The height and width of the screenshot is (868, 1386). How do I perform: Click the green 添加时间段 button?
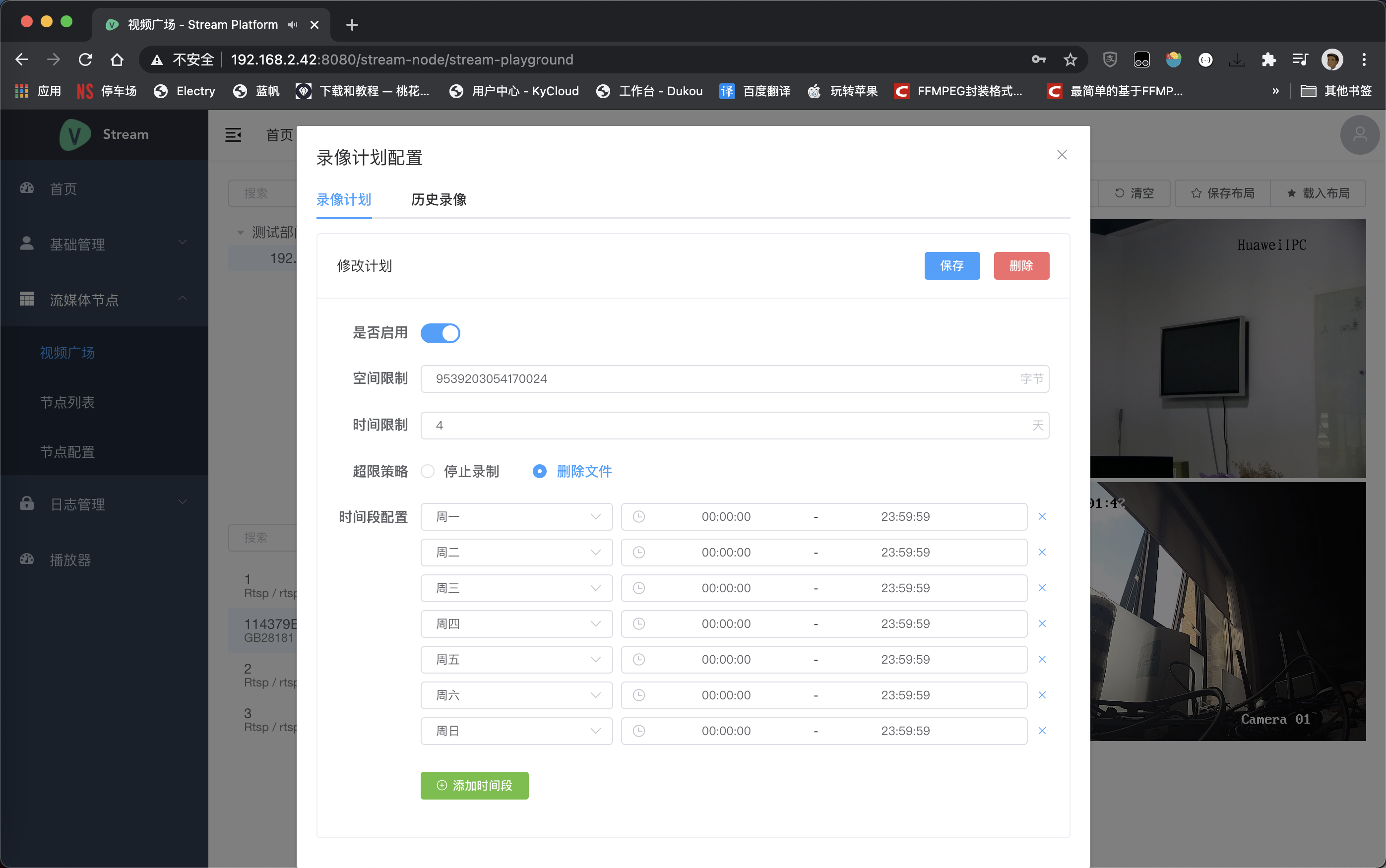pyautogui.click(x=474, y=785)
